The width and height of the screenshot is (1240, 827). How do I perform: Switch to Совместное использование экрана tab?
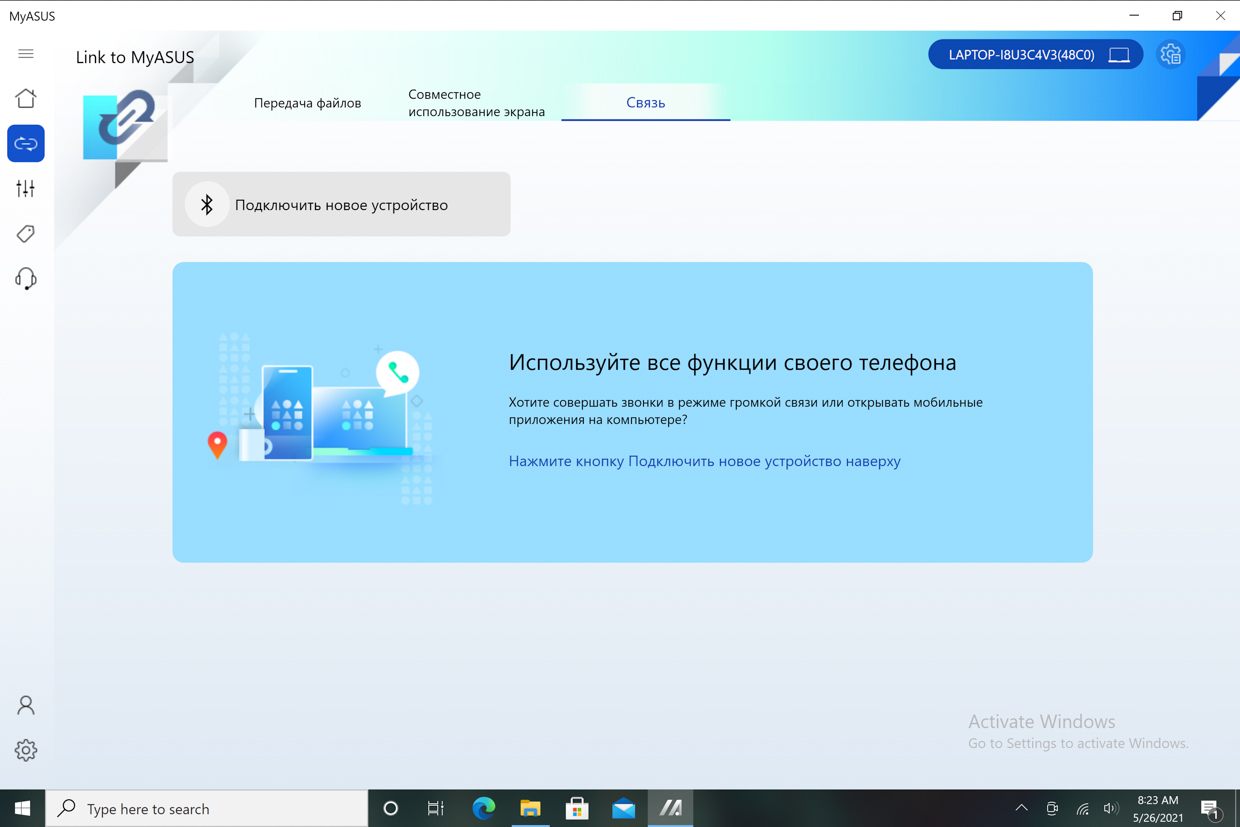click(x=476, y=103)
